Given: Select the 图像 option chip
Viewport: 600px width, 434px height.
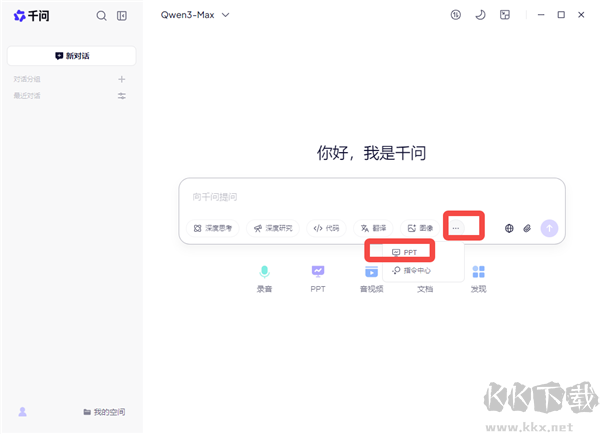Looking at the screenshot, I should [420, 228].
